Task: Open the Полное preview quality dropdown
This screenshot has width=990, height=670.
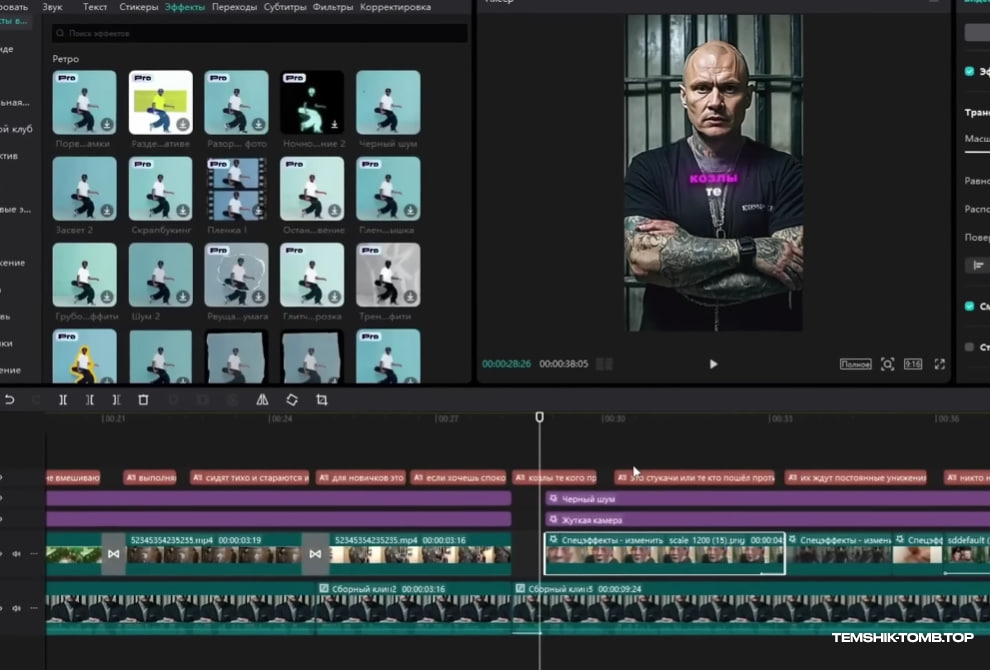Action: (x=856, y=364)
